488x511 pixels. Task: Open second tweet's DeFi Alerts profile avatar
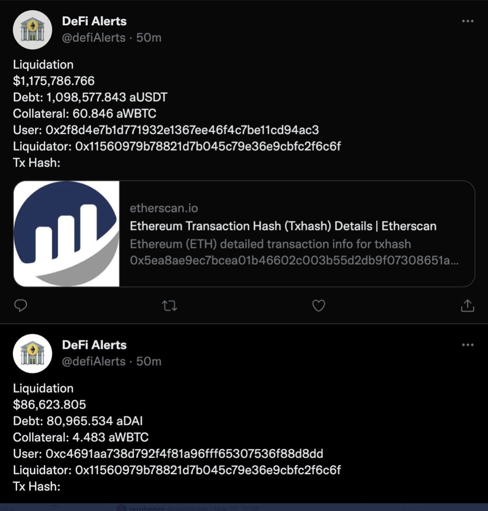tap(32, 354)
